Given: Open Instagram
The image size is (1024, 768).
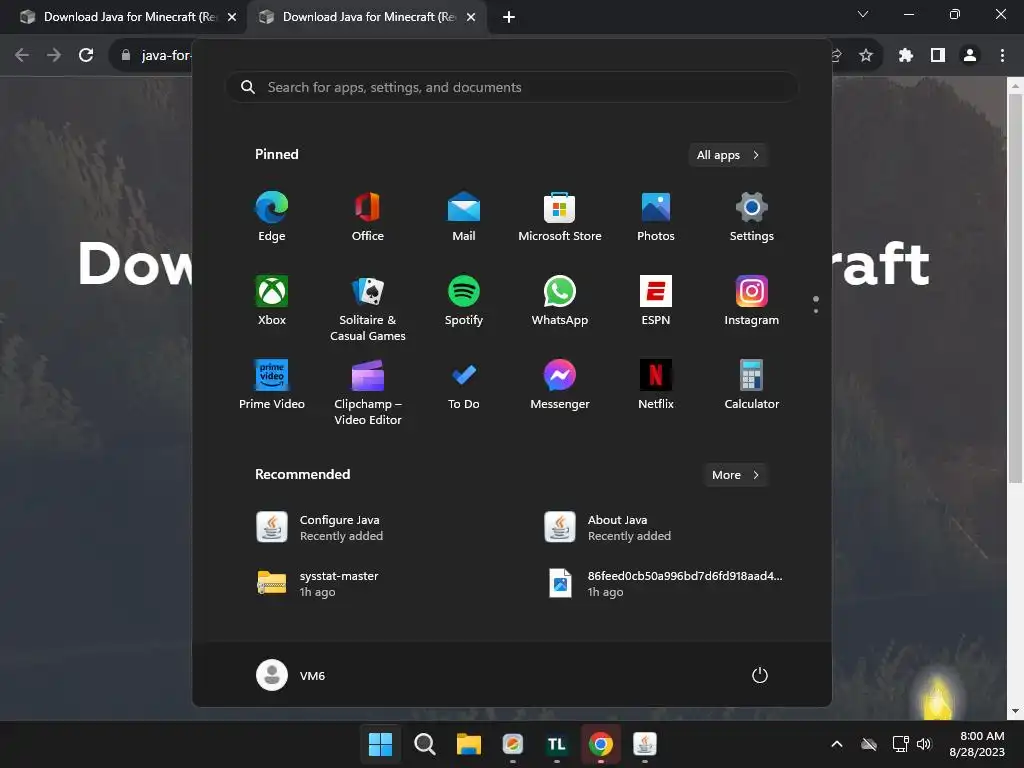Looking at the screenshot, I should pyautogui.click(x=752, y=300).
